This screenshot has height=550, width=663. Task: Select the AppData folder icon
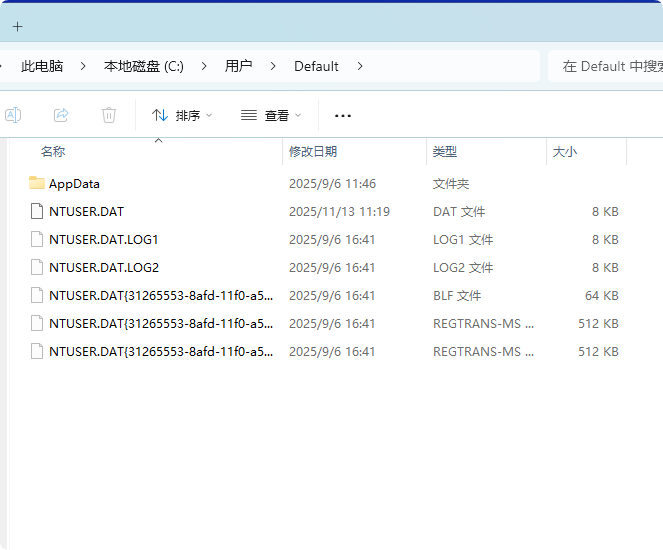coord(37,183)
